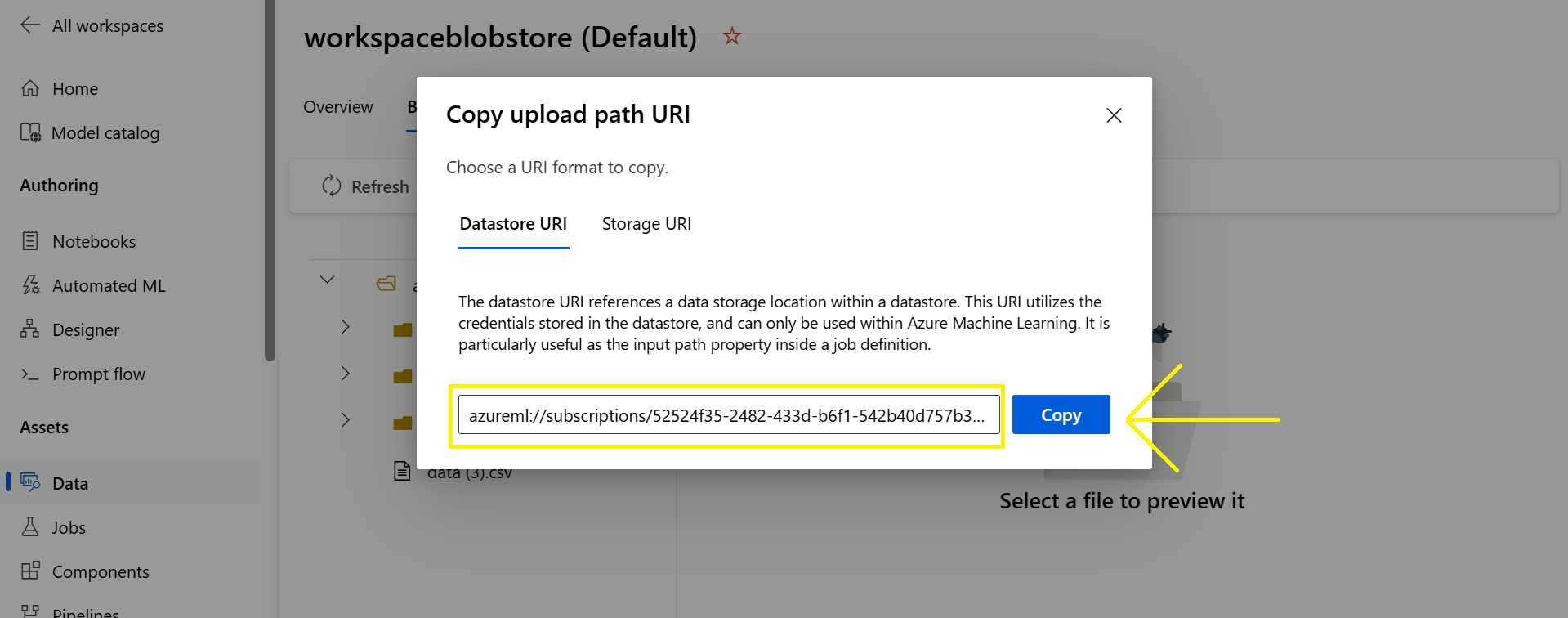Click the first yellow folder icon

[402, 329]
